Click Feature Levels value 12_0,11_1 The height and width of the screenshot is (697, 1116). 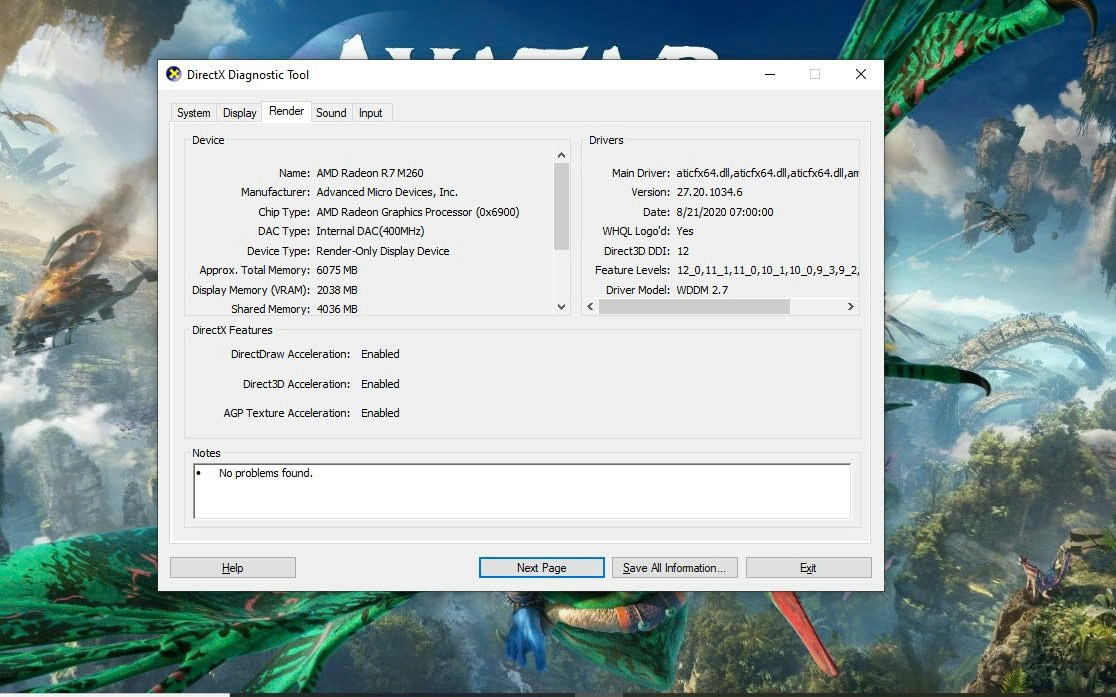click(x=767, y=271)
